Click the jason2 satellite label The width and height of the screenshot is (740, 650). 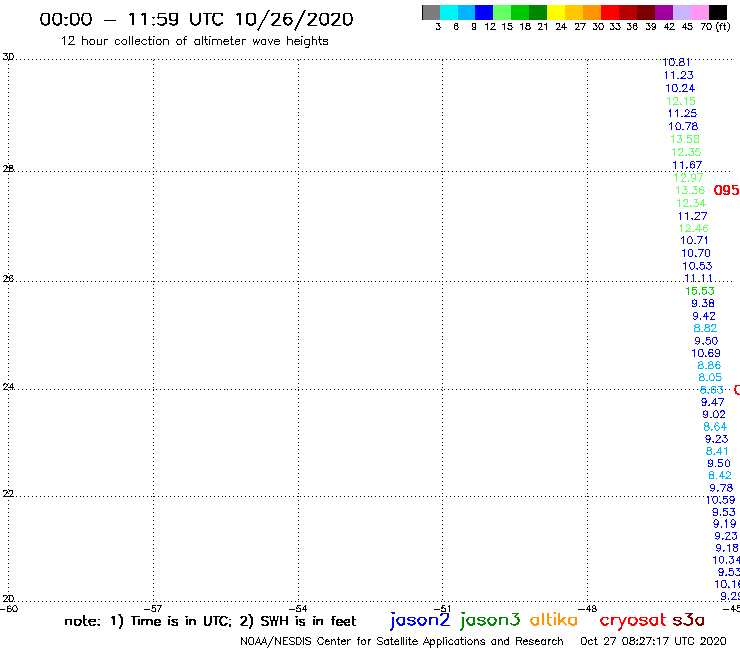(420, 620)
